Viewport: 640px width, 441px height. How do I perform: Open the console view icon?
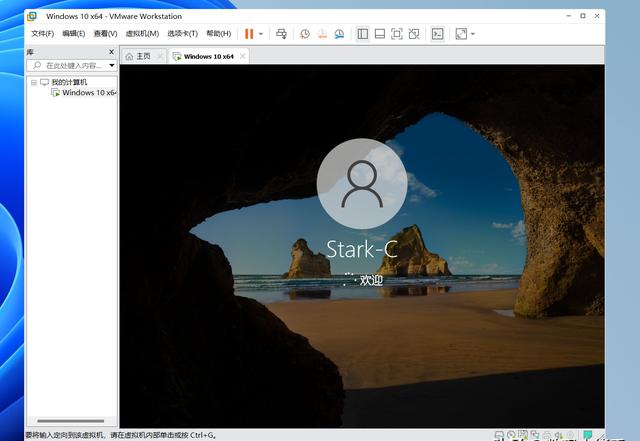438,34
